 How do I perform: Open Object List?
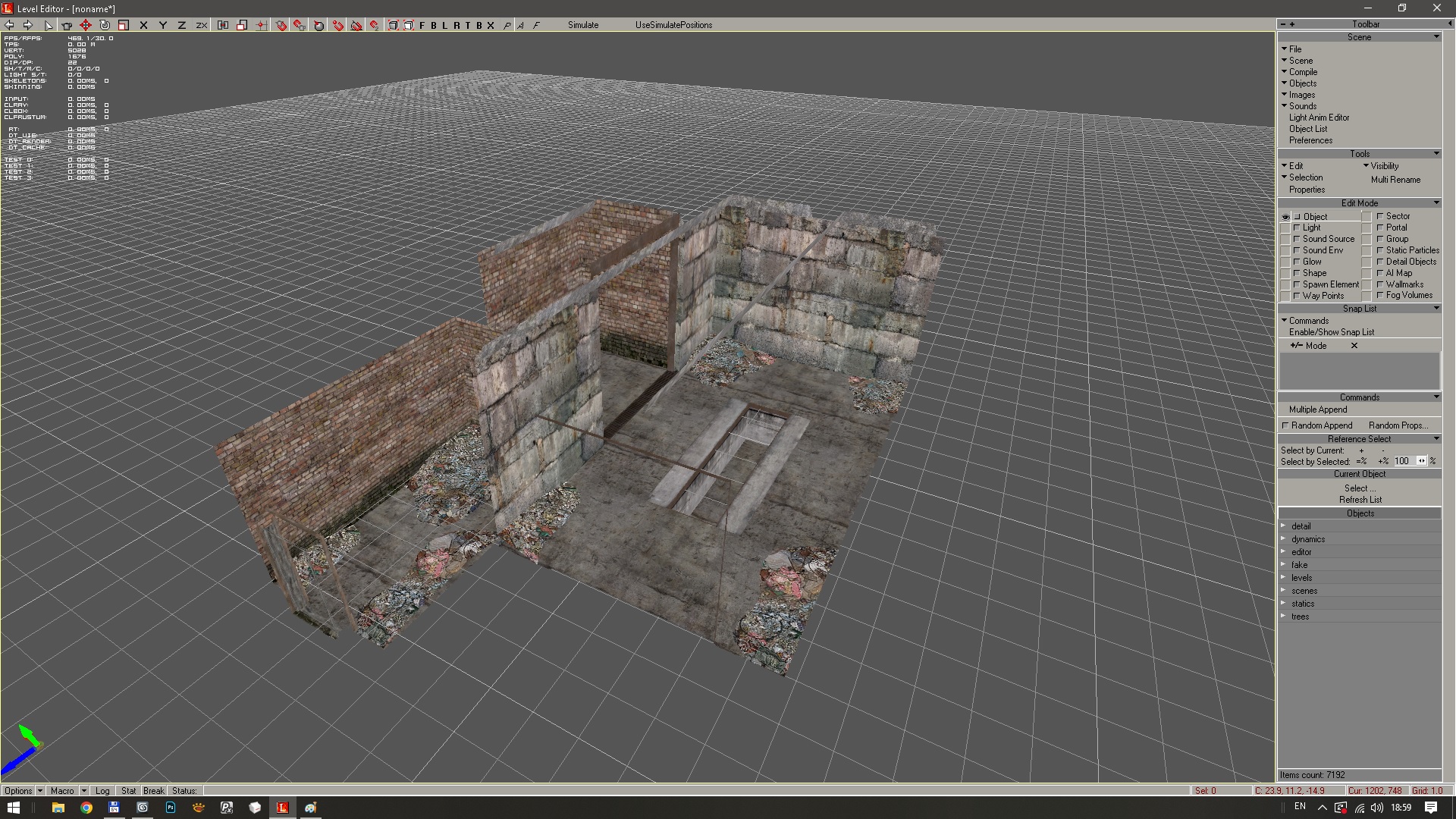(x=1308, y=129)
